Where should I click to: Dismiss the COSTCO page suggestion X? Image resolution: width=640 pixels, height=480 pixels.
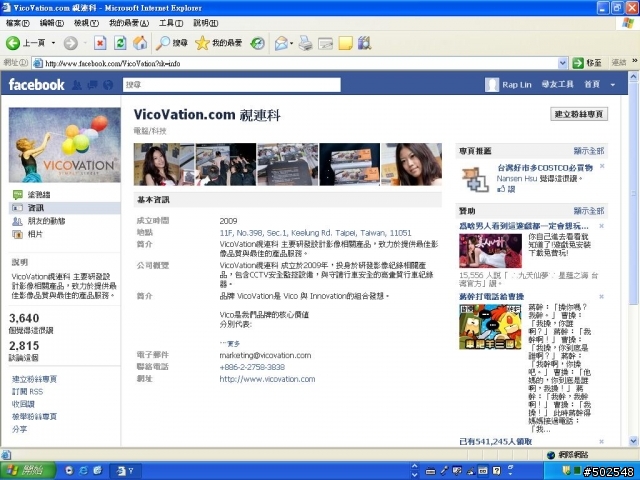coord(602,166)
